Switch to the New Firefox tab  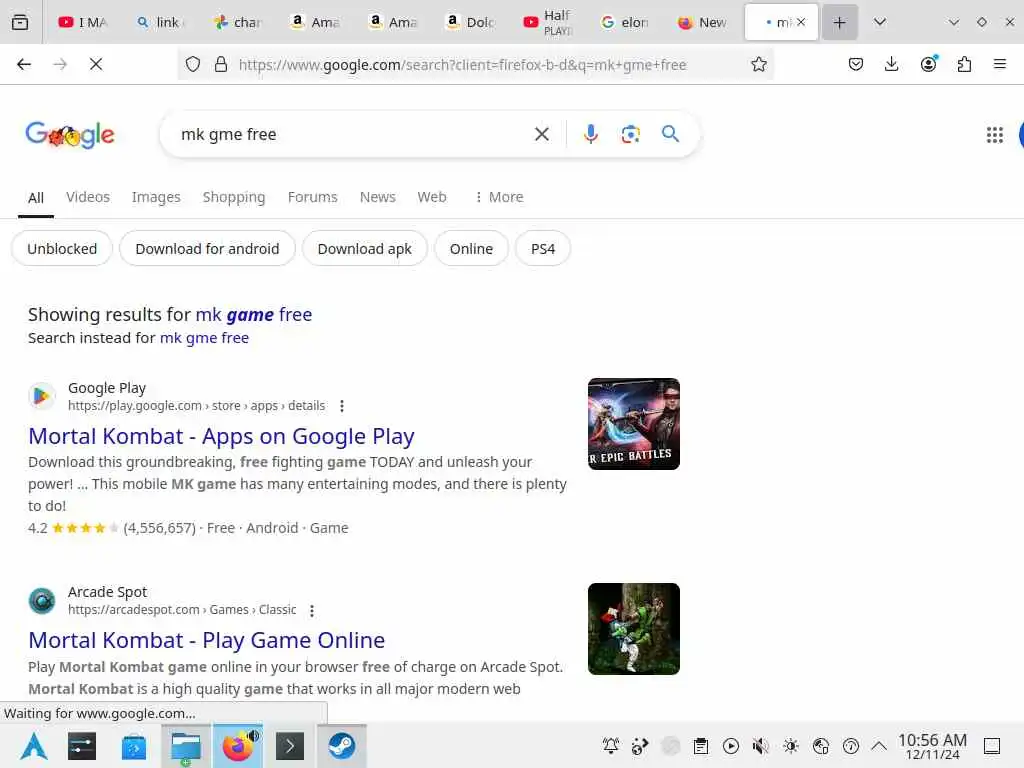point(703,22)
